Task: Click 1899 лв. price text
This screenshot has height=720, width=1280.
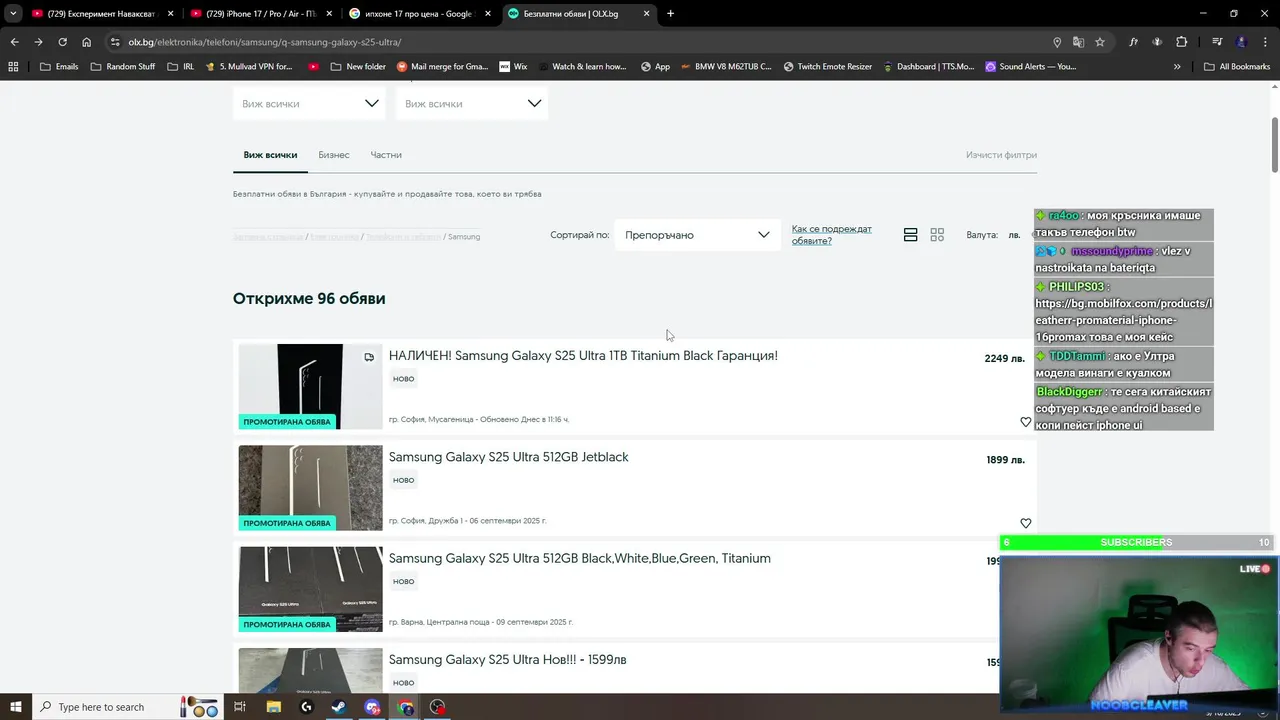Action: point(1005,459)
